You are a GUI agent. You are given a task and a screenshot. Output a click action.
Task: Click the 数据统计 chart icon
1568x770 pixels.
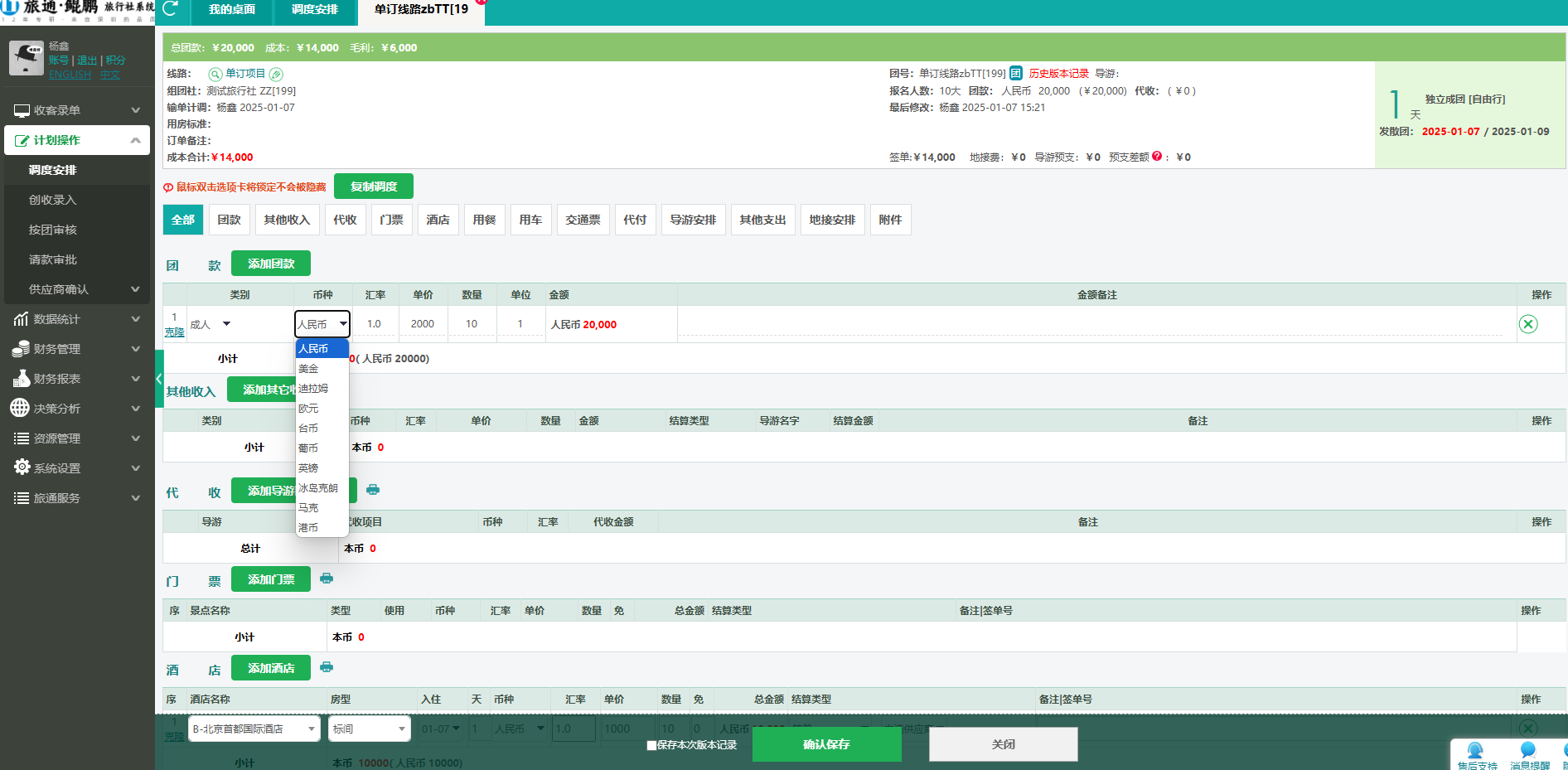tap(22, 319)
